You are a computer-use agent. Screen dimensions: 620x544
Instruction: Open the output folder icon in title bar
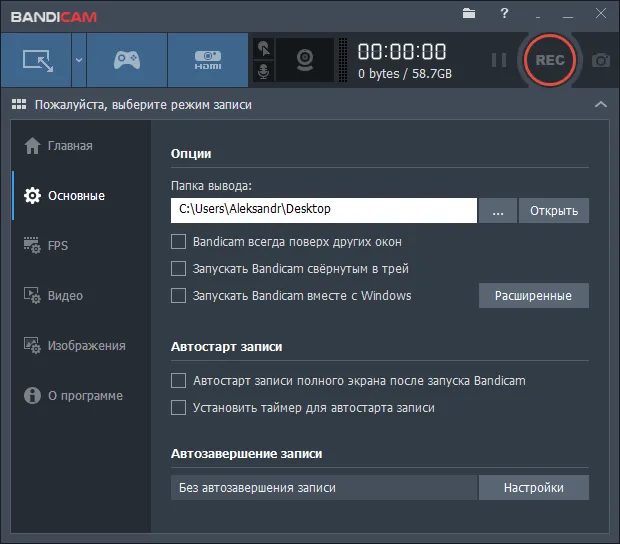click(469, 13)
